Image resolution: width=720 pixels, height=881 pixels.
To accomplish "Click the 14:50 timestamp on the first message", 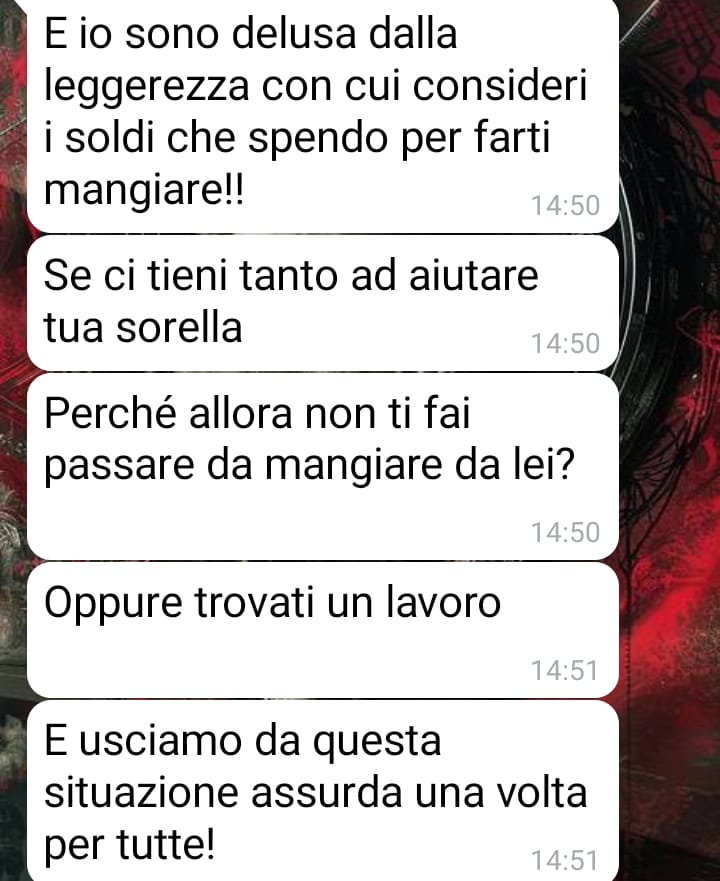I will click(x=565, y=206).
